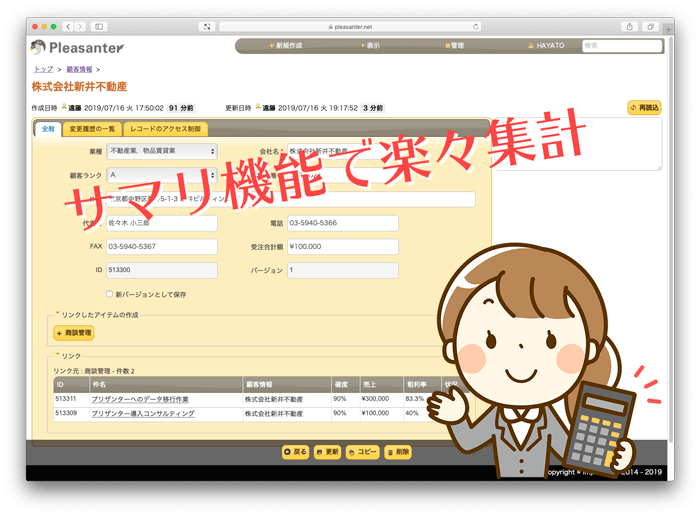This screenshot has height=515, width=700.
Task: Click the row ID 513309
Action: (x=66, y=413)
